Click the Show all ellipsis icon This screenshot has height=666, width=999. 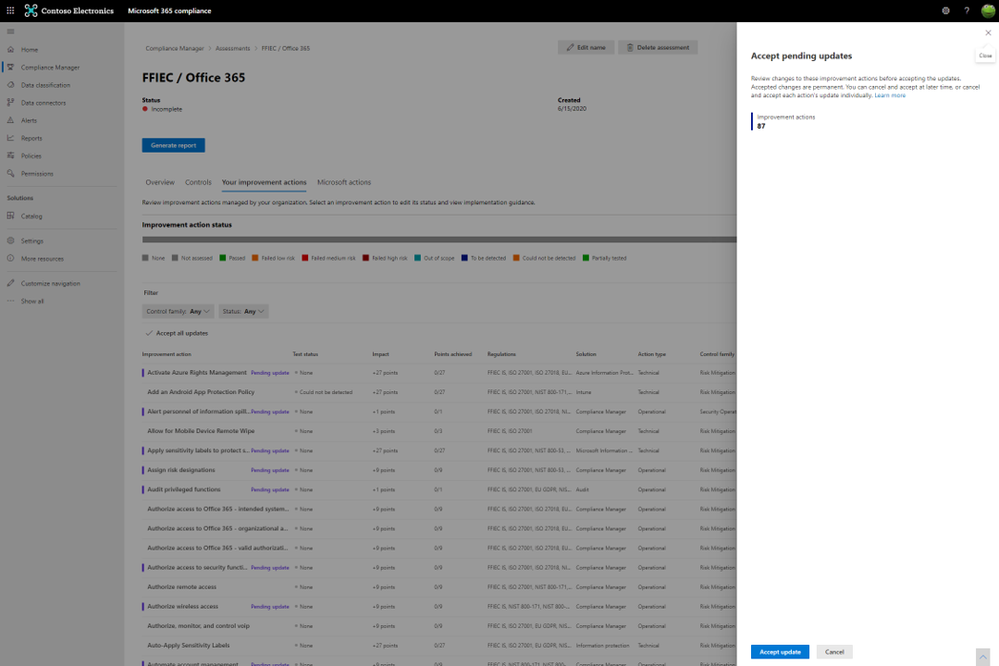tap(11, 301)
